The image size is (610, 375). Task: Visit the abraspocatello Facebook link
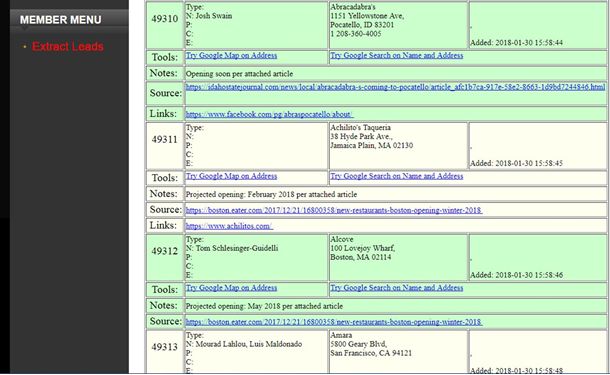coord(269,114)
